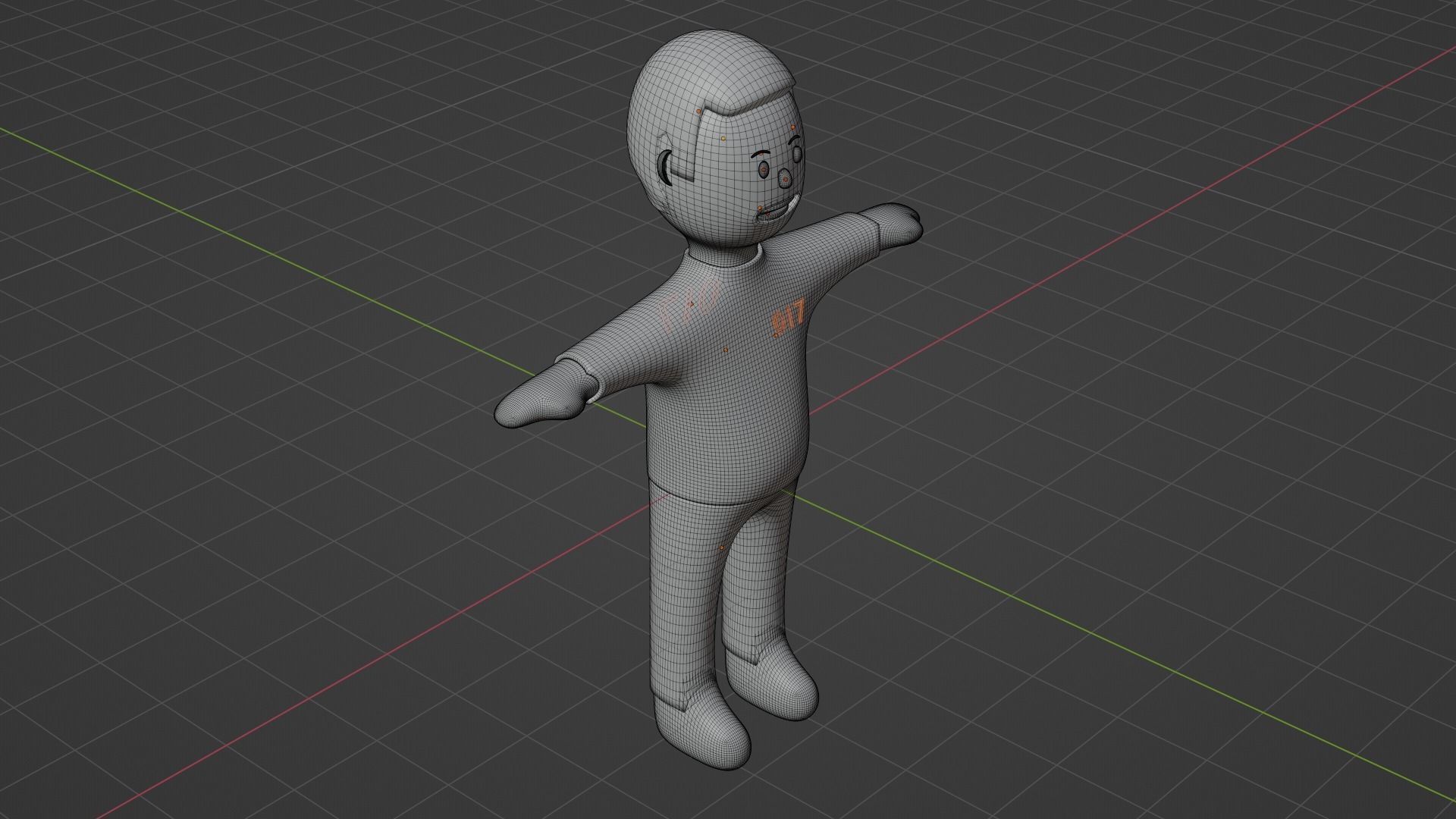Viewport: 1456px width, 819px height.
Task: Select the character's ear mesh
Action: [x=665, y=168]
